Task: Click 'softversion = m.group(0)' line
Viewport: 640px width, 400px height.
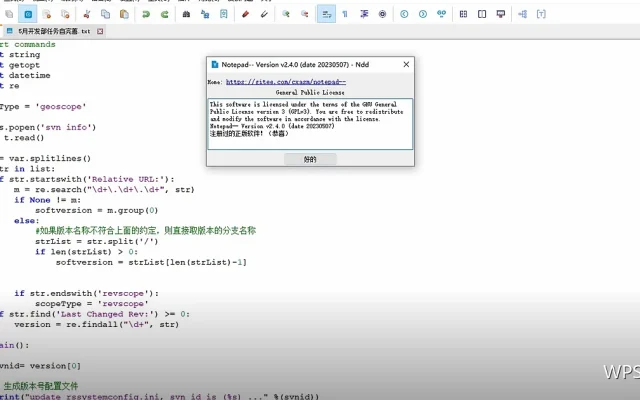Action: pyautogui.click(x=96, y=210)
